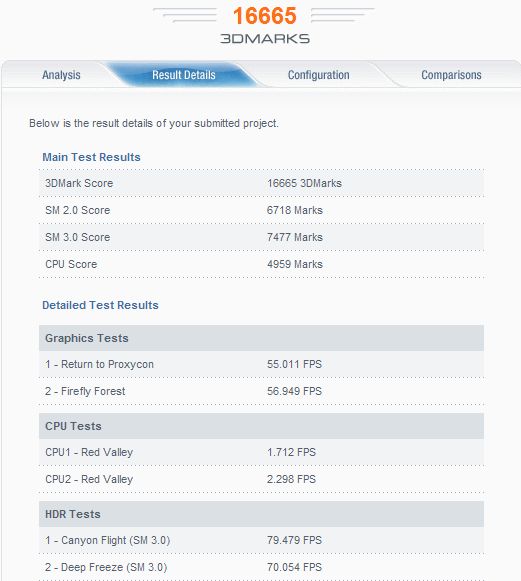Open the Comparisons tab
The height and width of the screenshot is (581, 521).
click(x=451, y=75)
